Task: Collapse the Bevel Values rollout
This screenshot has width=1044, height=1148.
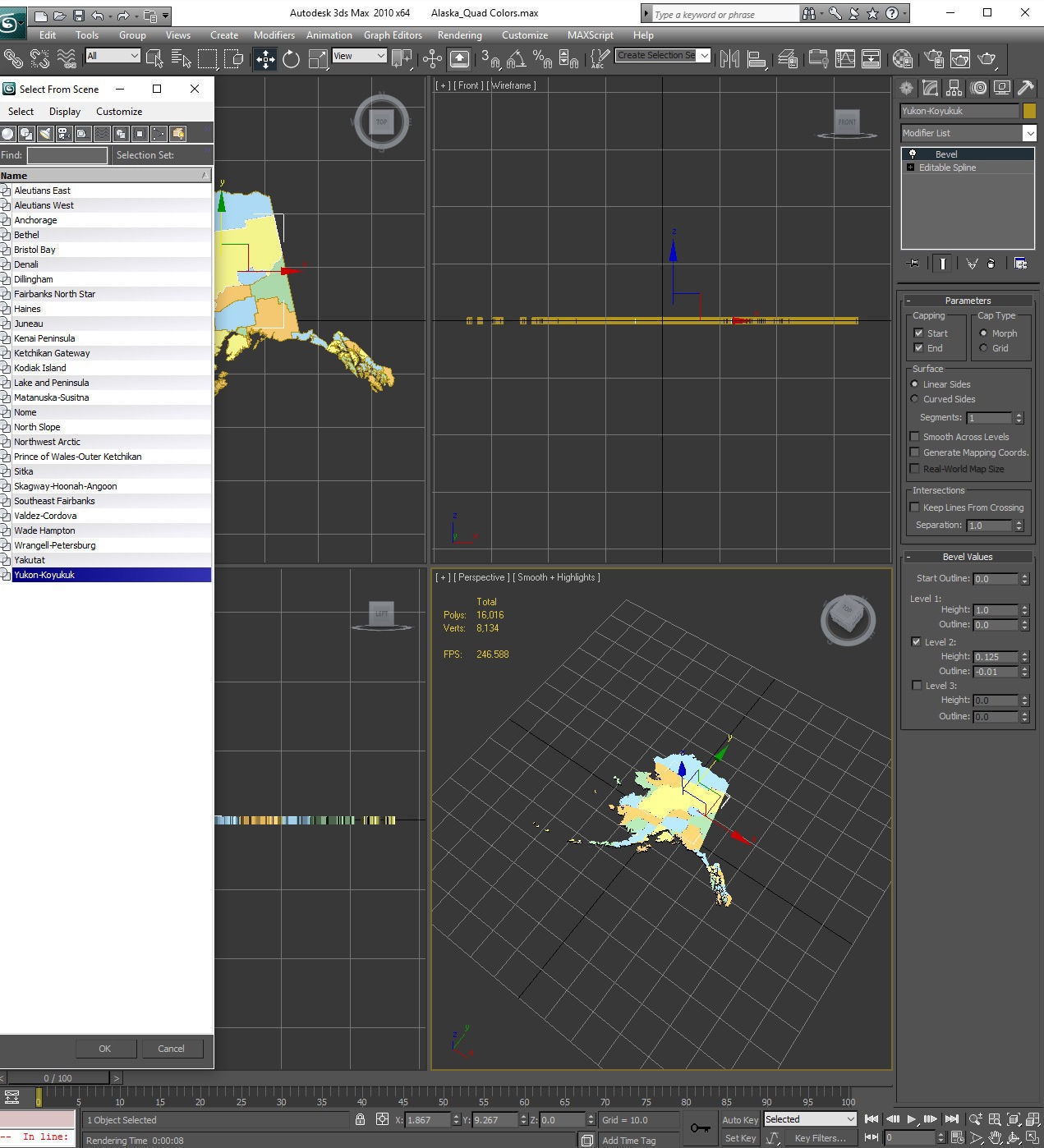Action: tap(968, 557)
